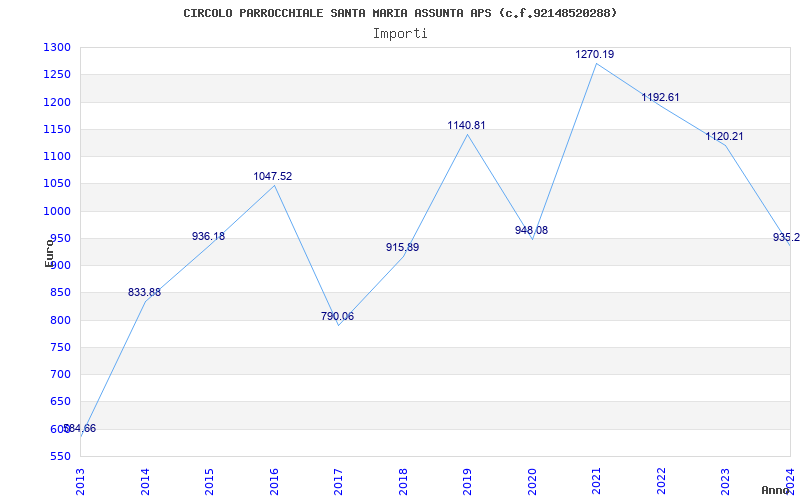800x500 pixels.
Task: Select the 1140.81 data label
Action: [x=466, y=125]
